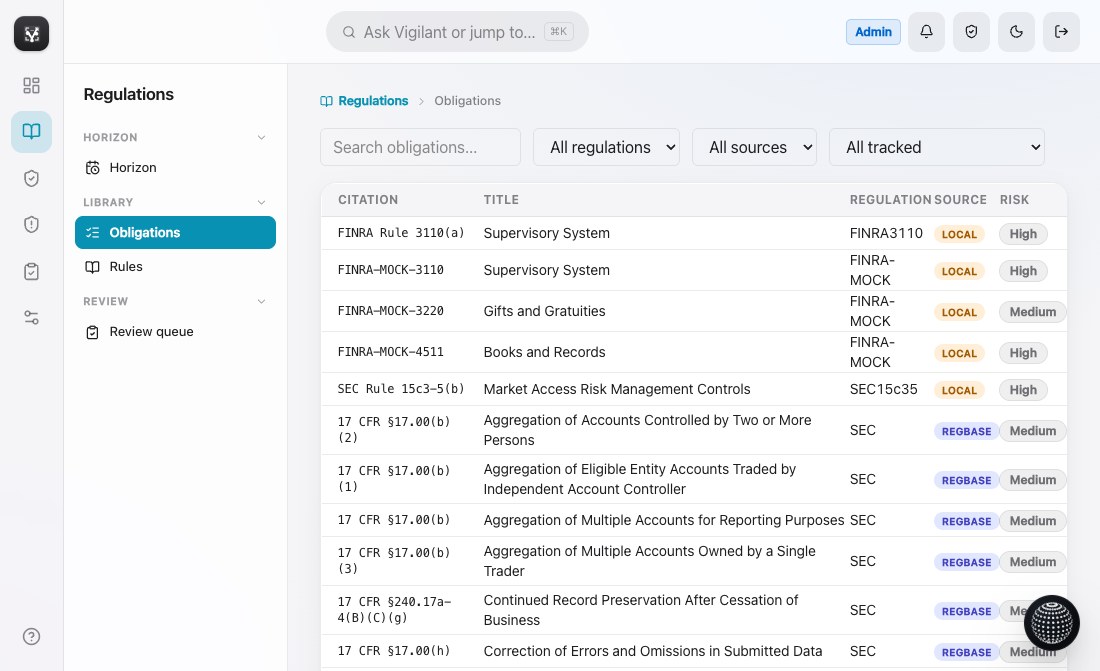The width and height of the screenshot is (1100, 671).
Task: Click the FINRA-MOCK-4511 citation
Action: [x=390, y=352]
